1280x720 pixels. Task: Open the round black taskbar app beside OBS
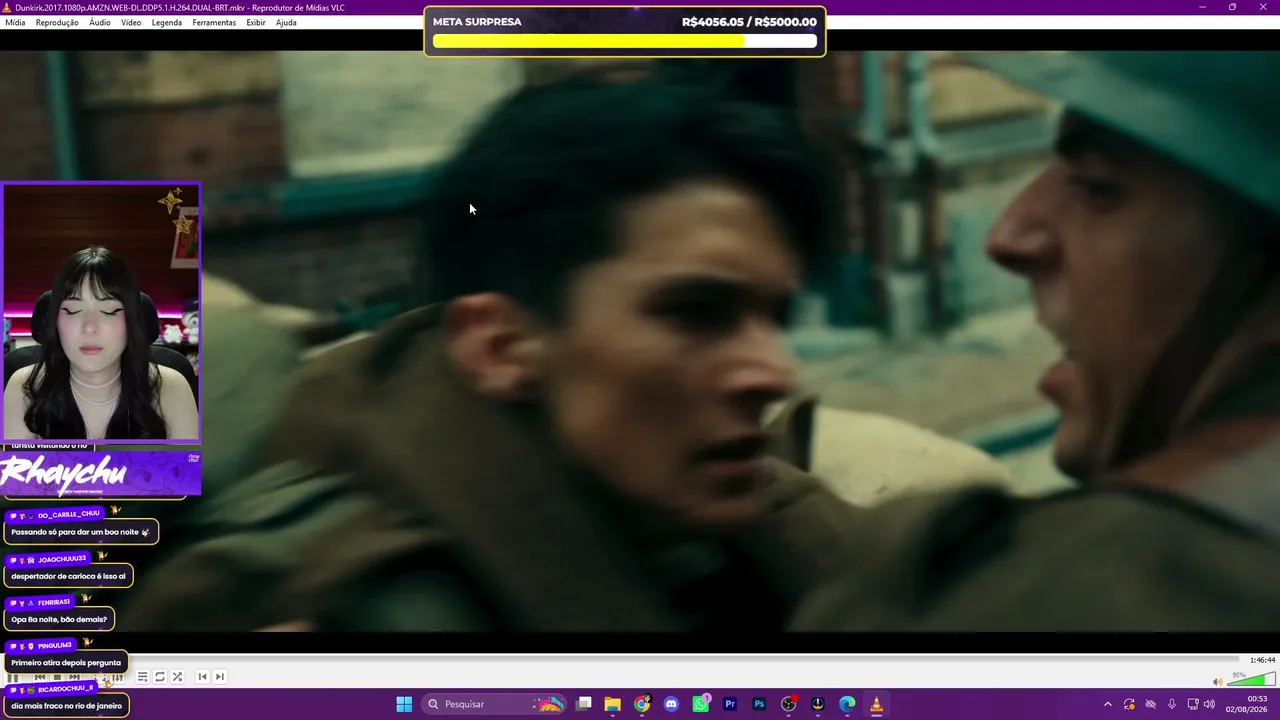(818, 704)
